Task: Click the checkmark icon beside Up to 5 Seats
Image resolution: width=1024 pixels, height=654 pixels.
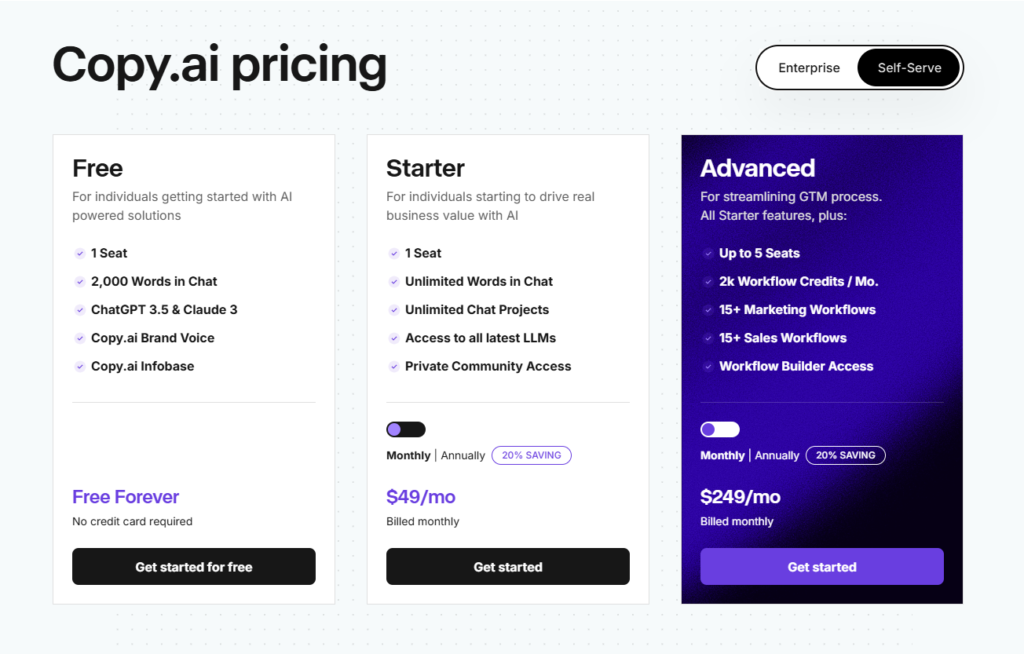Action: pos(708,253)
